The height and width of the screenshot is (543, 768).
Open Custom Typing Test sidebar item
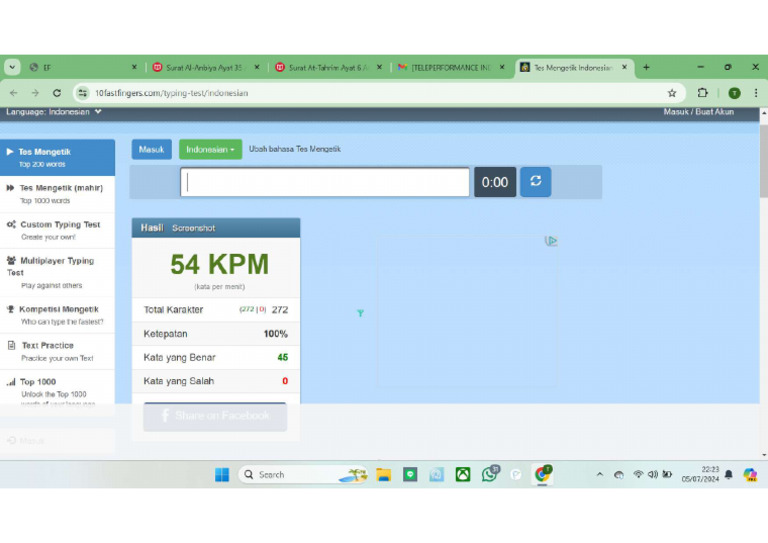[x=57, y=230]
